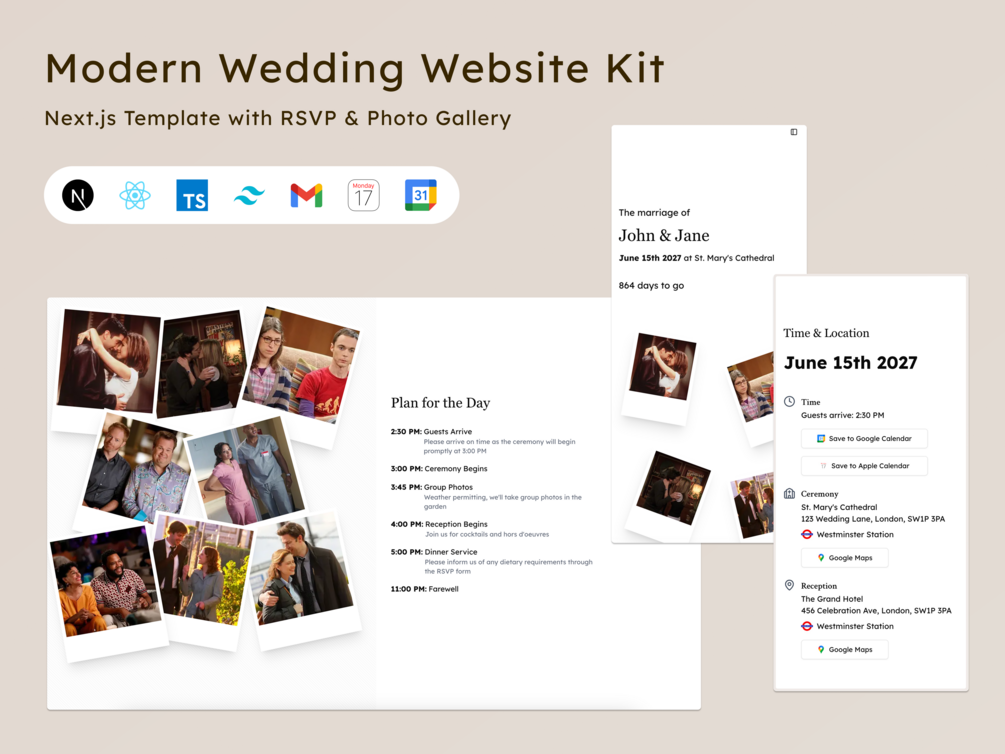Click 'Next.js Template with RSVP & Photo Gallery' subtitle
This screenshot has width=1005, height=754.
278,119
